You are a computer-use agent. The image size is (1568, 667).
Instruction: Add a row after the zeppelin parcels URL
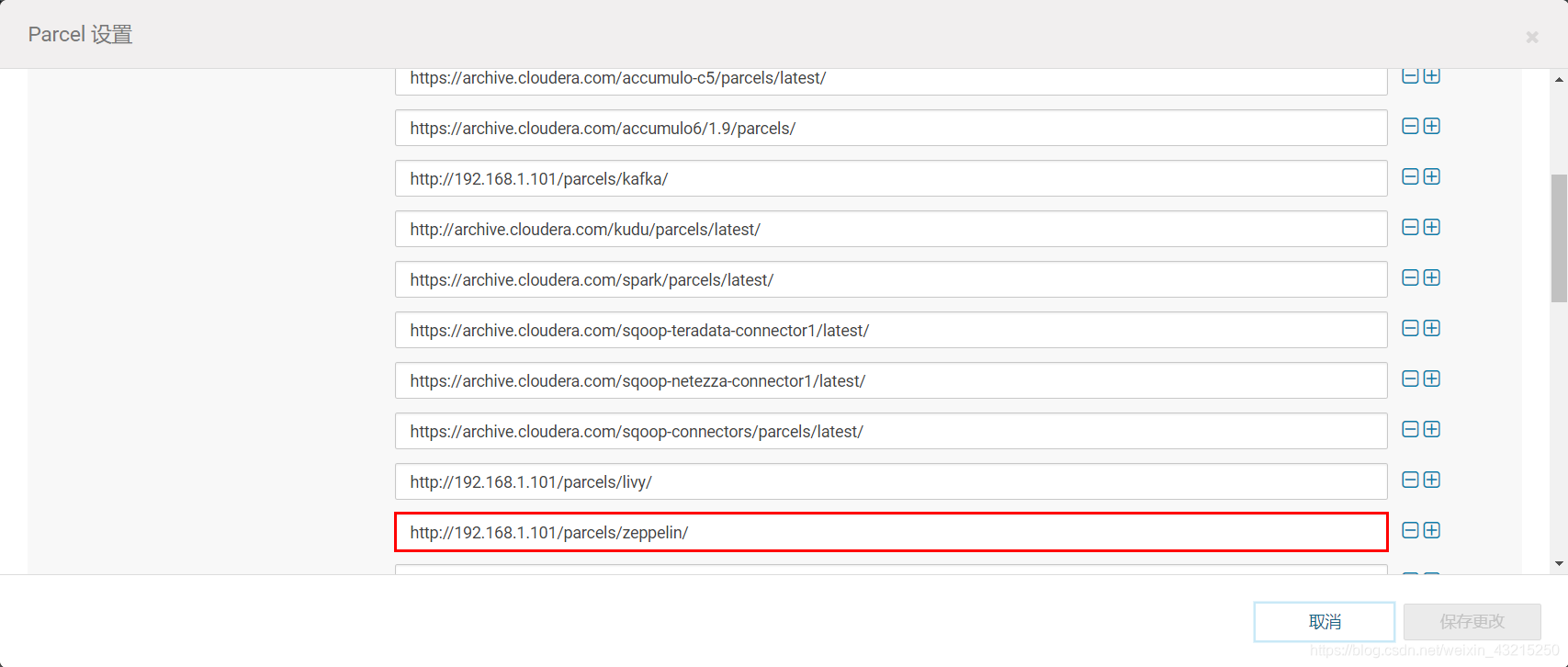[x=1431, y=530]
